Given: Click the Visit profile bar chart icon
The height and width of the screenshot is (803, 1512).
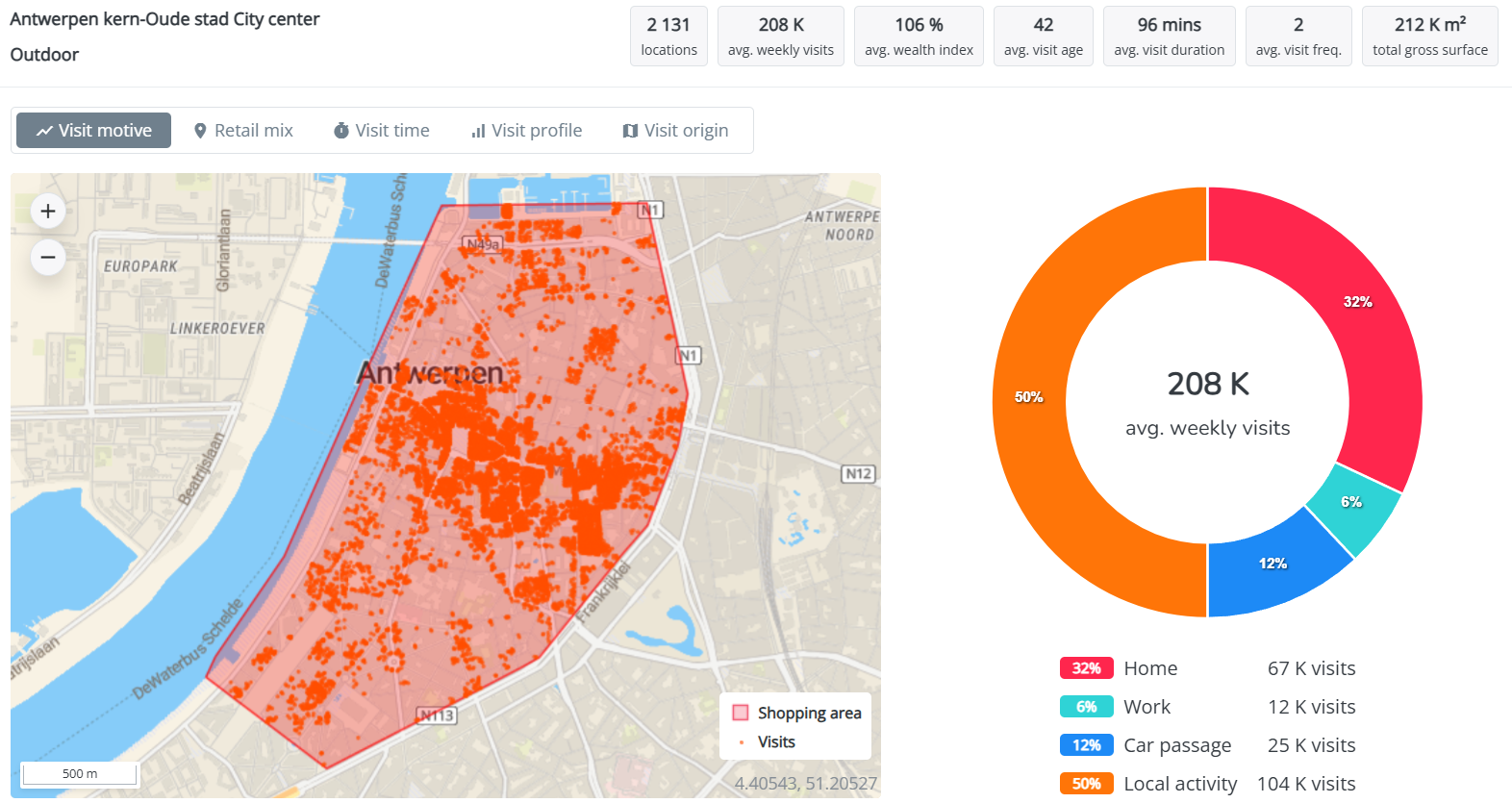Looking at the screenshot, I should (x=478, y=131).
